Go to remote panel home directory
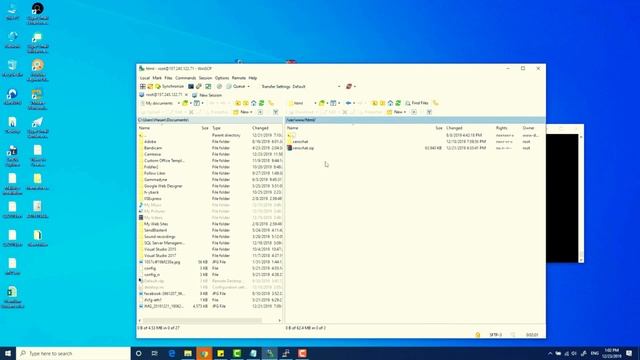640x360 pixels. click(x=390, y=103)
